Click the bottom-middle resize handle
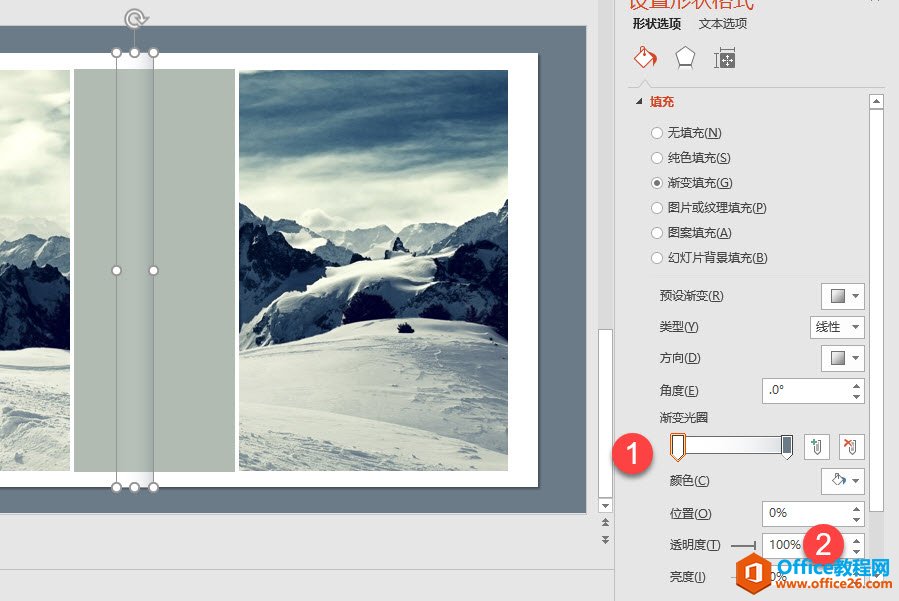899x601 pixels. pos(135,487)
